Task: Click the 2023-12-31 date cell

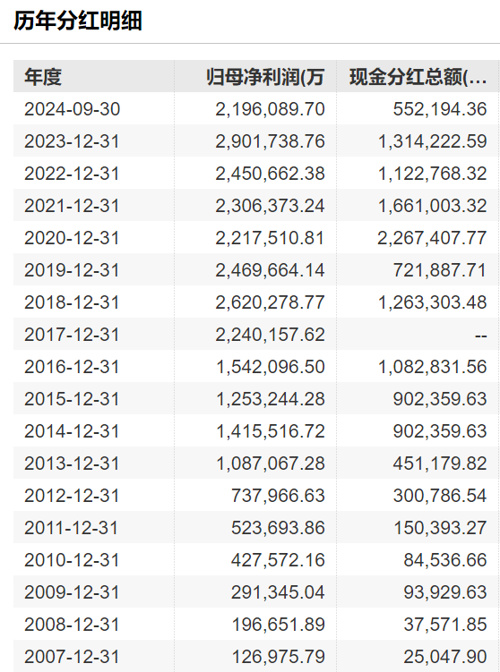Action: tap(72, 141)
